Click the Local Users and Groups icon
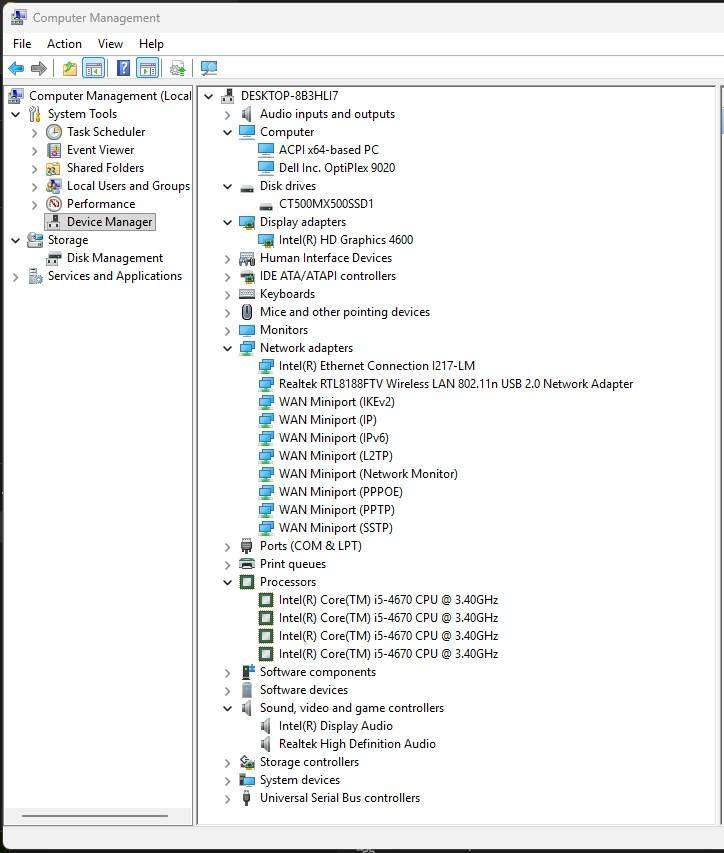This screenshot has width=724, height=853. pyautogui.click(x=53, y=186)
